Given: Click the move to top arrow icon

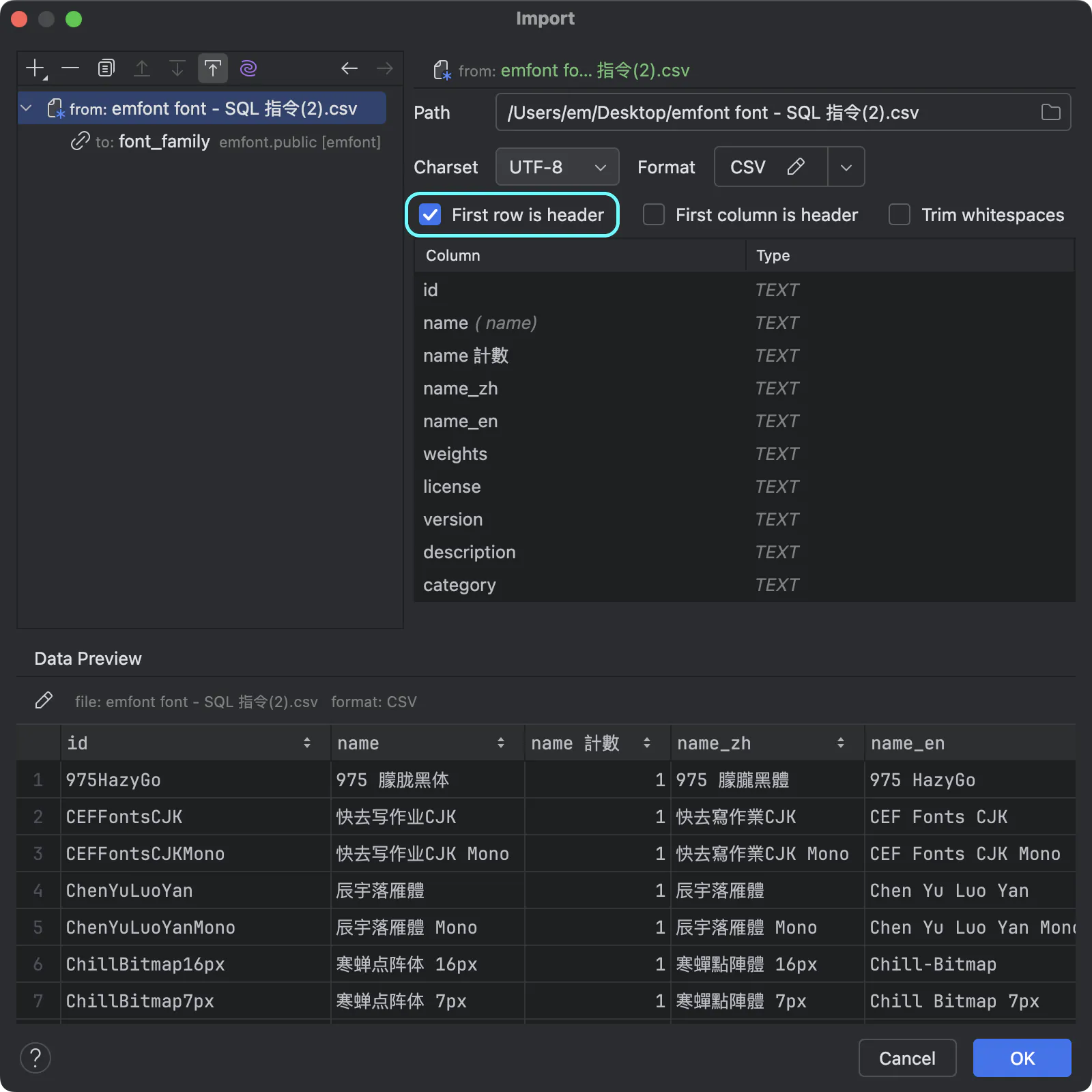Looking at the screenshot, I should [212, 68].
